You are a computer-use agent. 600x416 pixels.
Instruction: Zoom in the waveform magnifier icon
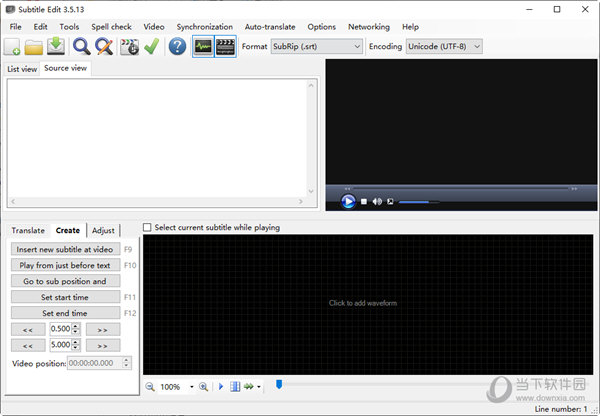click(203, 387)
